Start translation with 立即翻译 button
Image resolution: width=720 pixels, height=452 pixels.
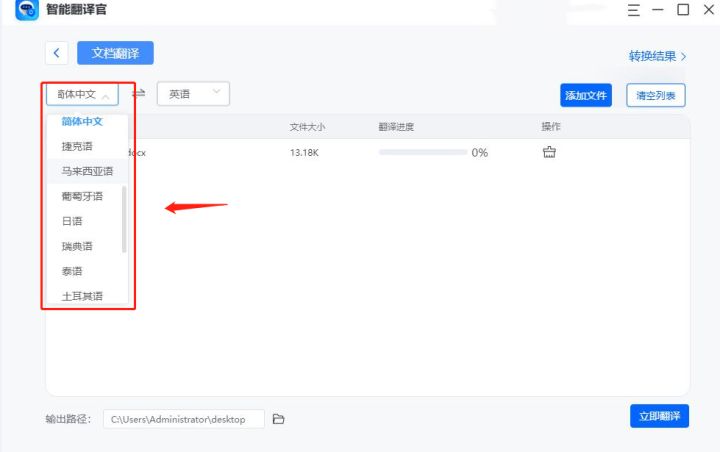(659, 416)
